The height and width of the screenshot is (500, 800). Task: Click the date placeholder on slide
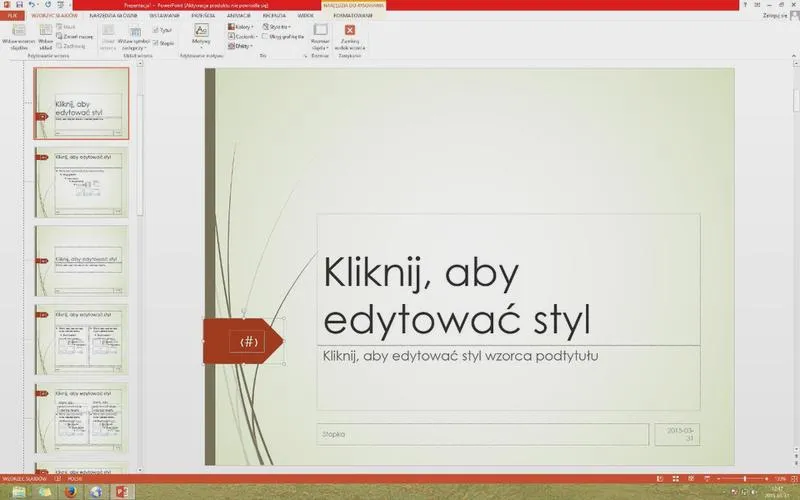pyautogui.click(x=677, y=434)
